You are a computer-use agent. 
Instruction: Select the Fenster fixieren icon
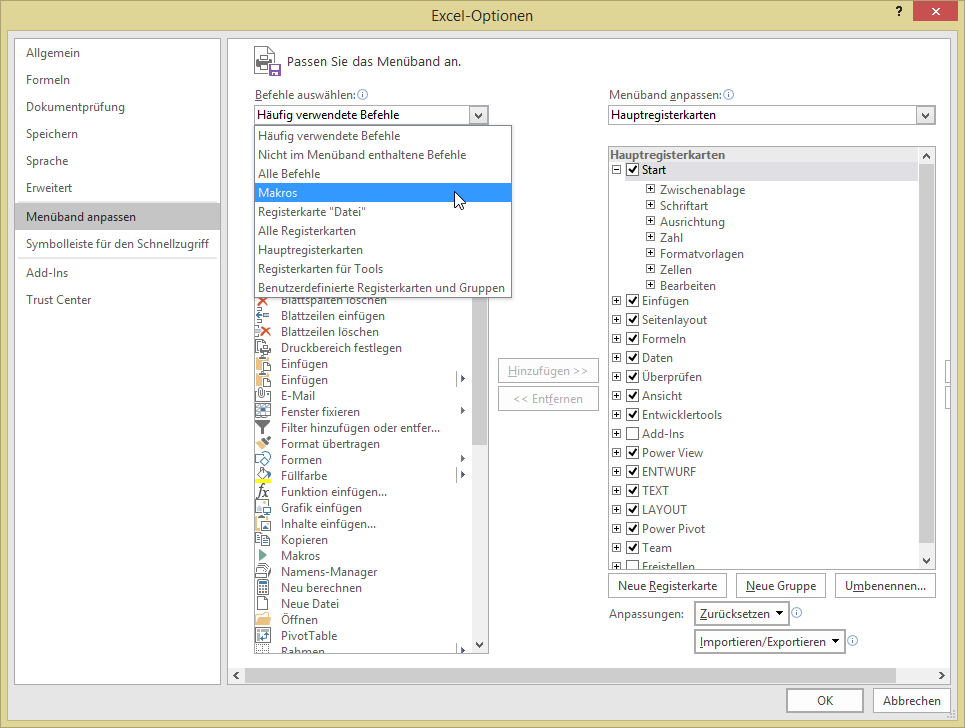pos(263,412)
